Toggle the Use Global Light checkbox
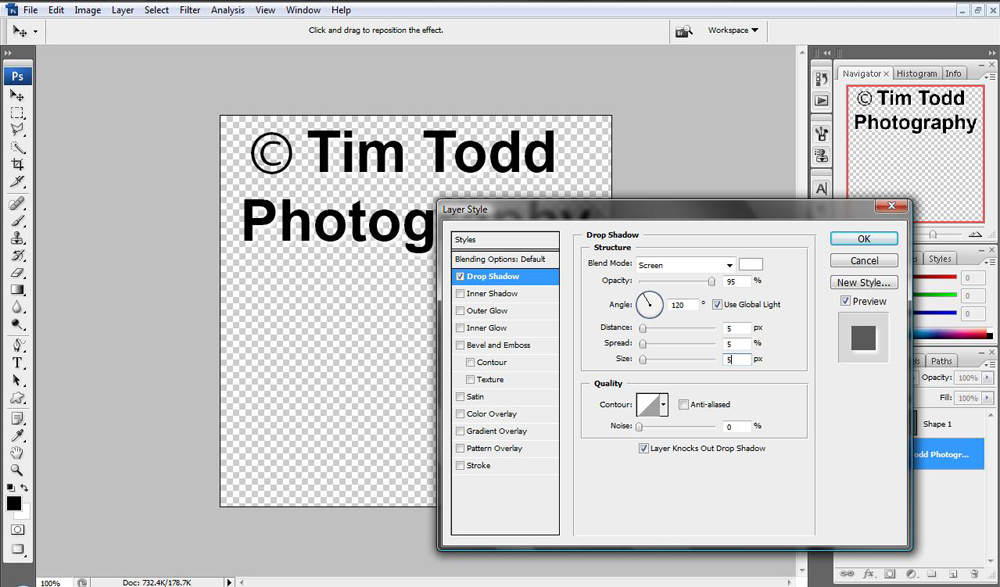 pyautogui.click(x=717, y=304)
